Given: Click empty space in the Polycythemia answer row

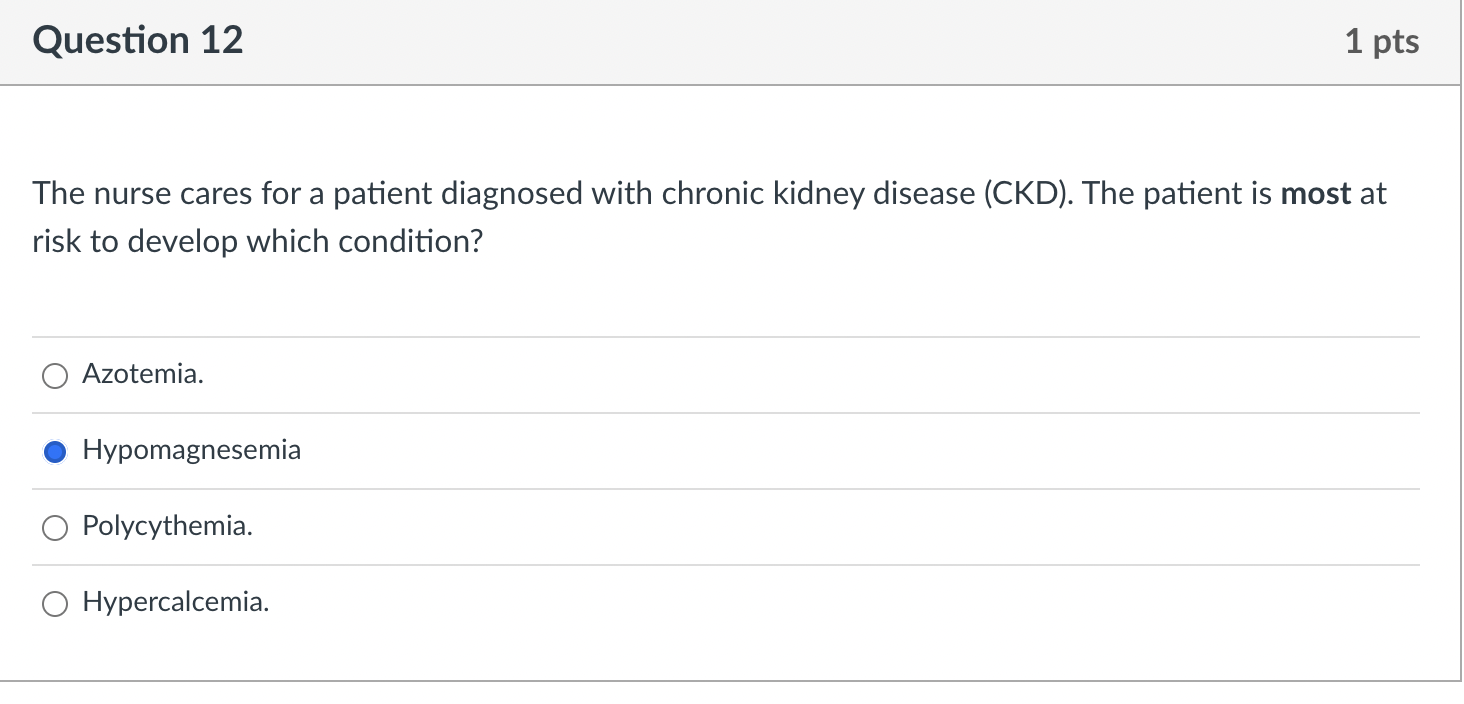Looking at the screenshot, I should tap(800, 528).
